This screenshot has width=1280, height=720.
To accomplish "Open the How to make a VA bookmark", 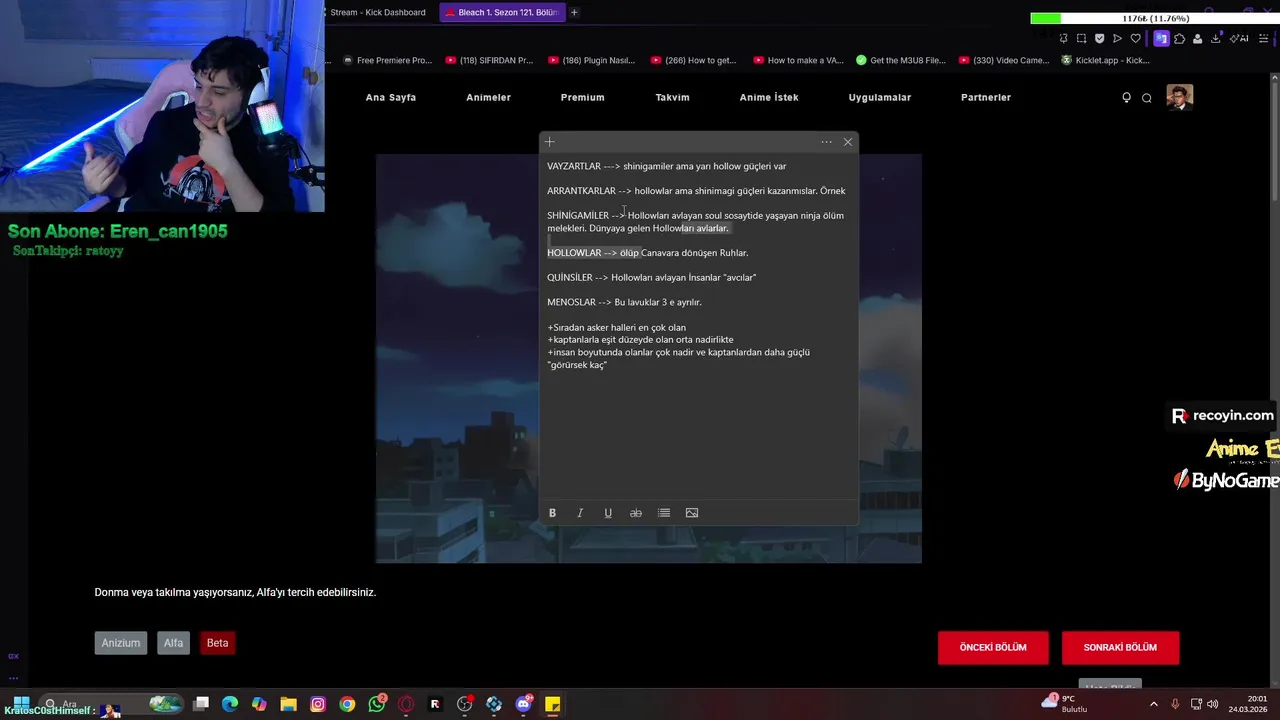I will 799,60.
